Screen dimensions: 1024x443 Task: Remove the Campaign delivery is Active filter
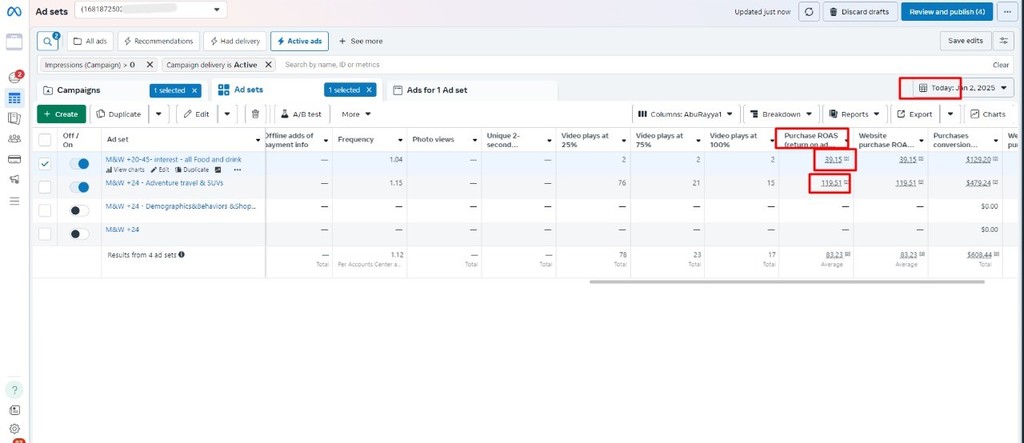[x=268, y=65]
